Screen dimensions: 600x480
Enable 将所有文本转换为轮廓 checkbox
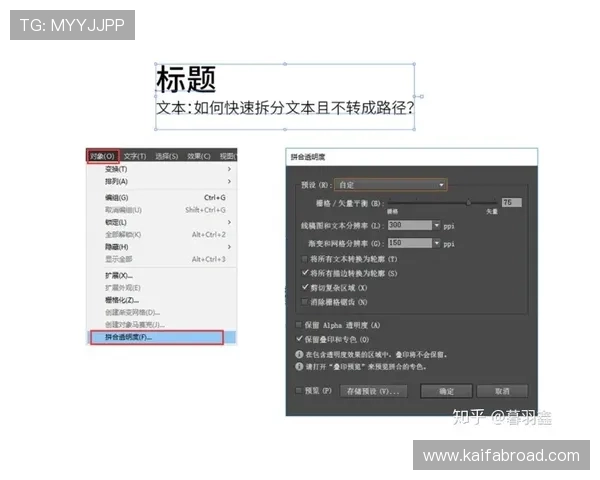[x=305, y=259]
